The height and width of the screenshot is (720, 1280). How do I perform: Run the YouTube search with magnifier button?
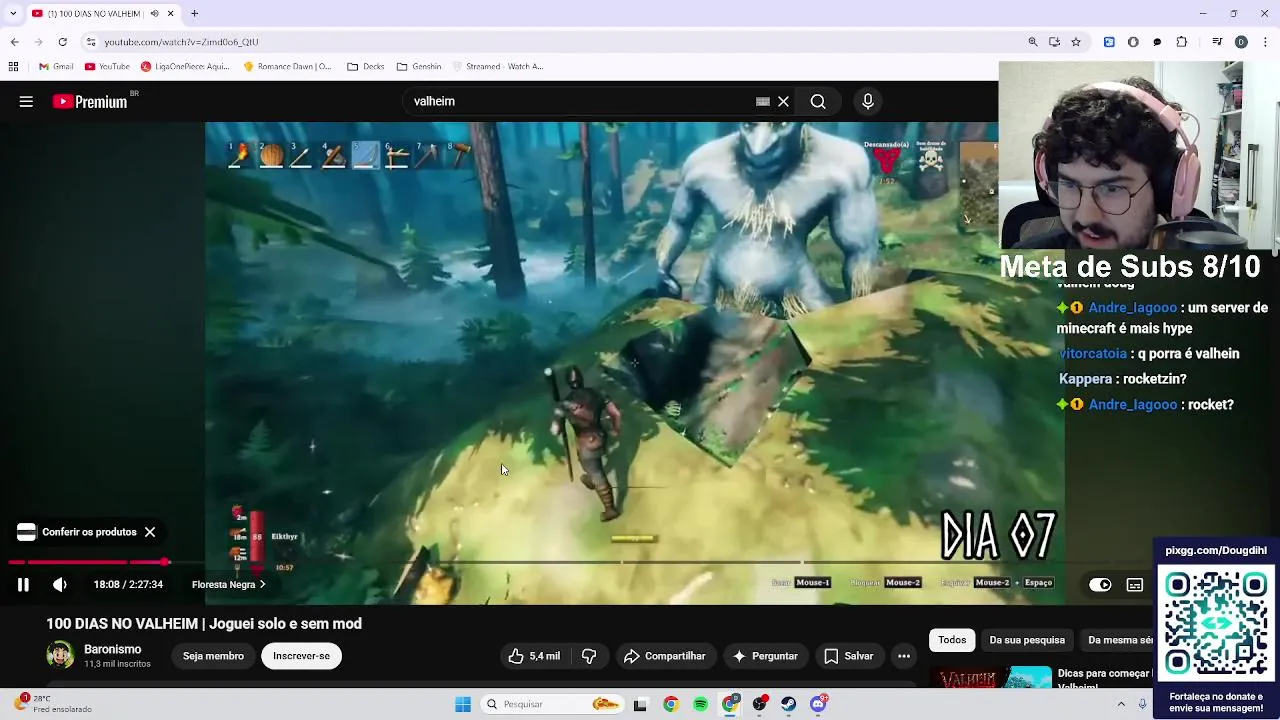tap(818, 101)
